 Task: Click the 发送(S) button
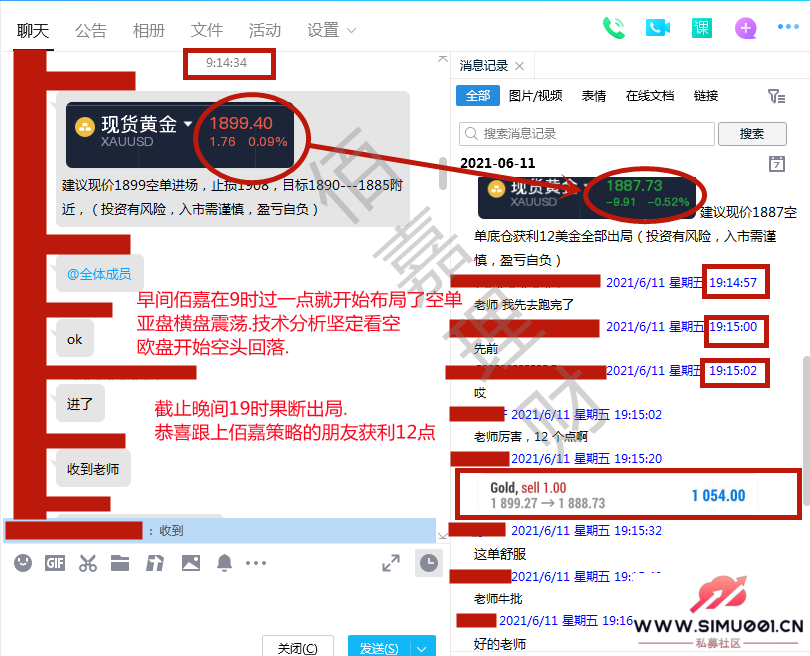pyautogui.click(x=379, y=647)
